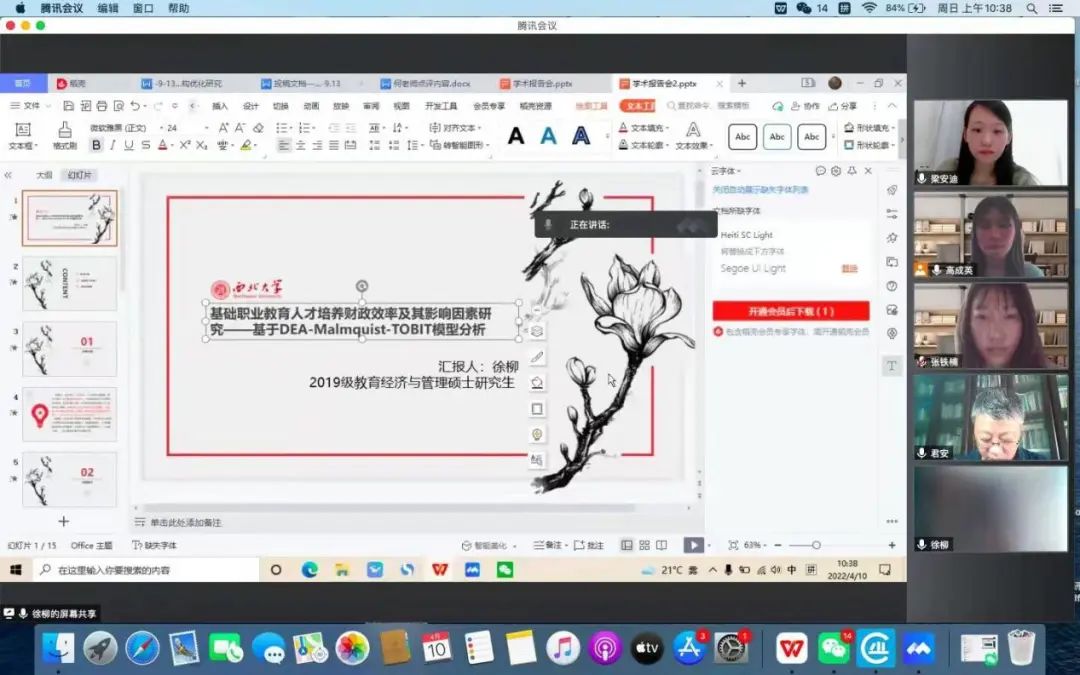Open the Insert (插入) ribbon tab

(x=220, y=106)
